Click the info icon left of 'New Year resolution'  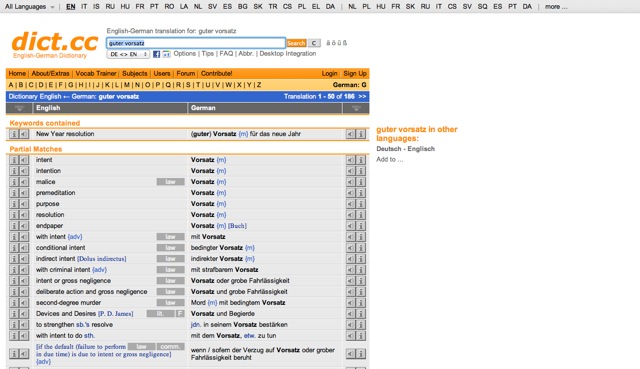pyautogui.click(x=13, y=134)
